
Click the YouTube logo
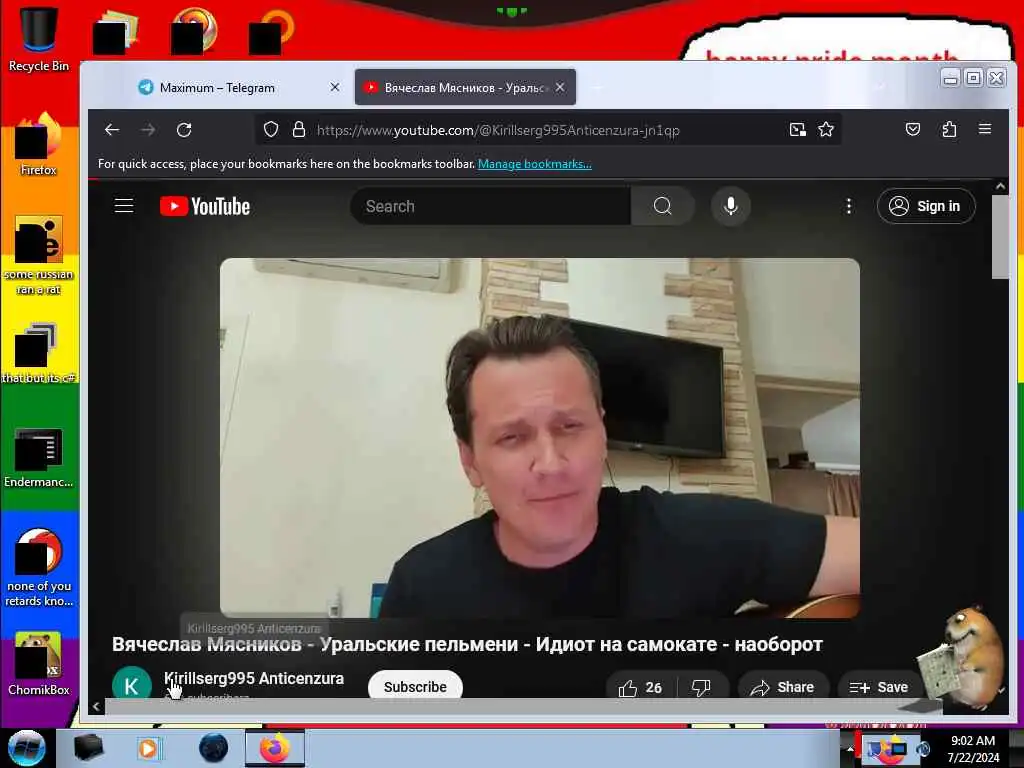point(205,206)
